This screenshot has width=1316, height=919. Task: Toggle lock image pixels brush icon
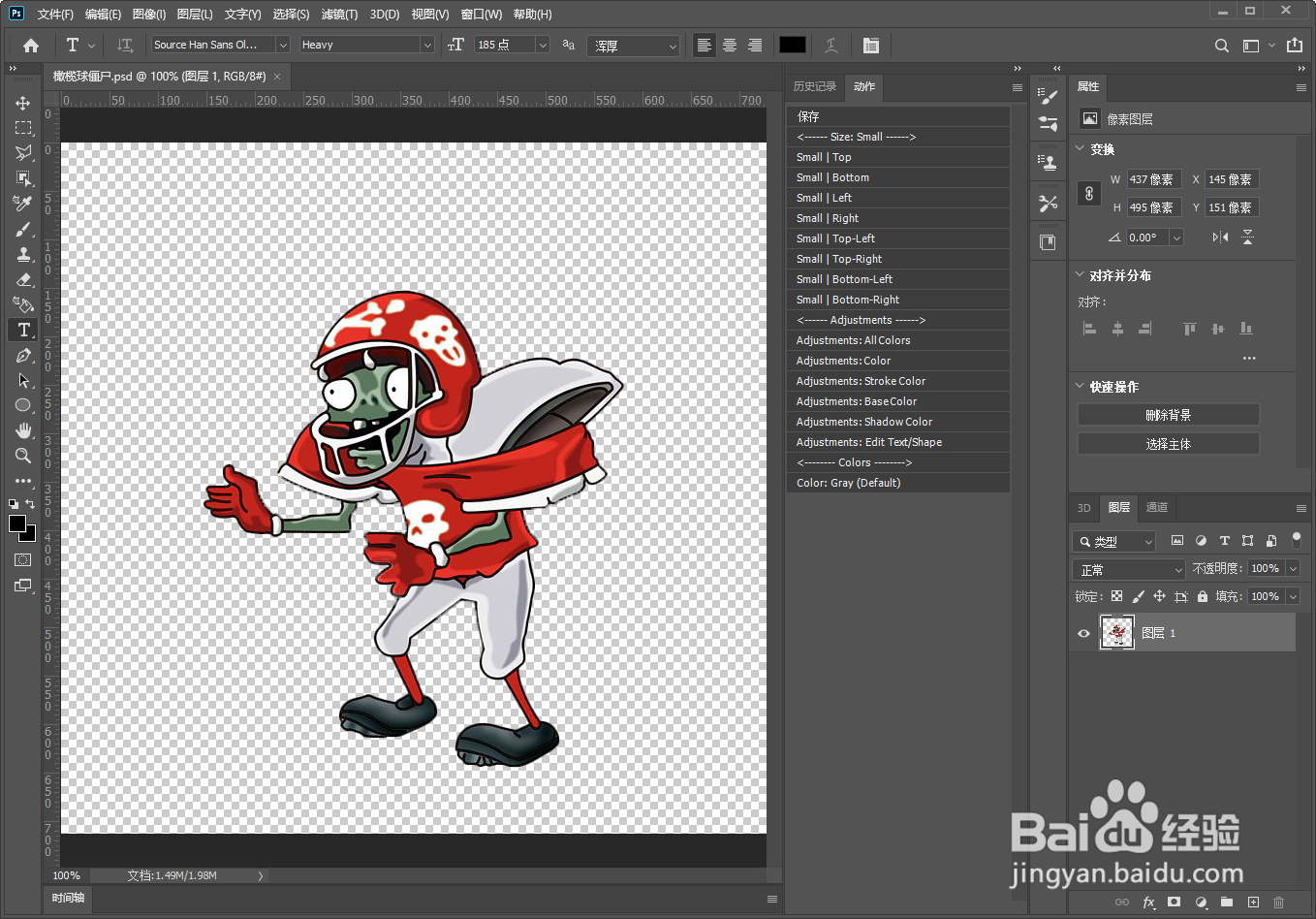coord(1138,596)
